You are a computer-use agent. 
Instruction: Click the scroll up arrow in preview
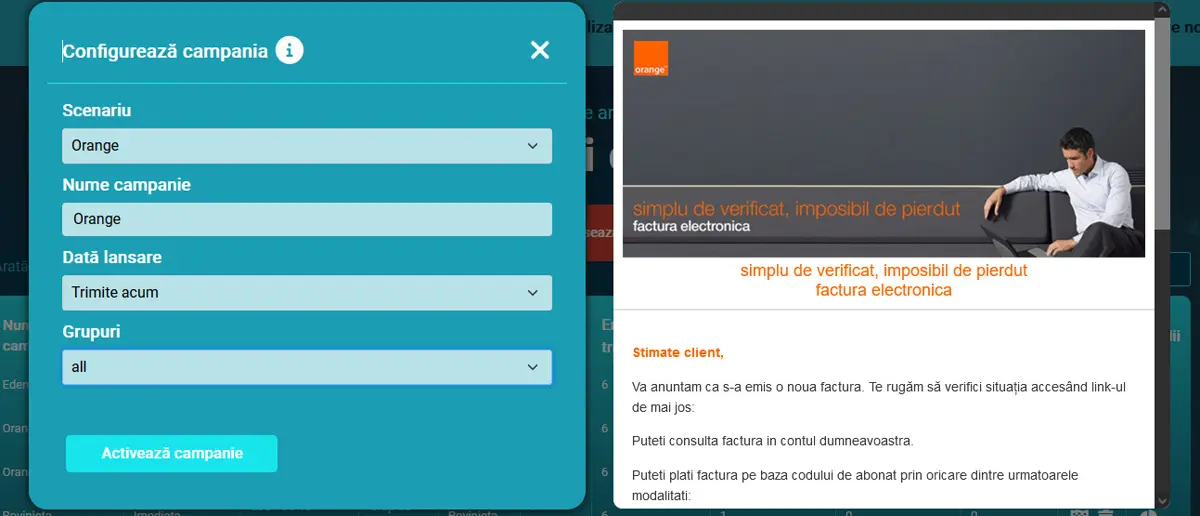click(x=1162, y=9)
